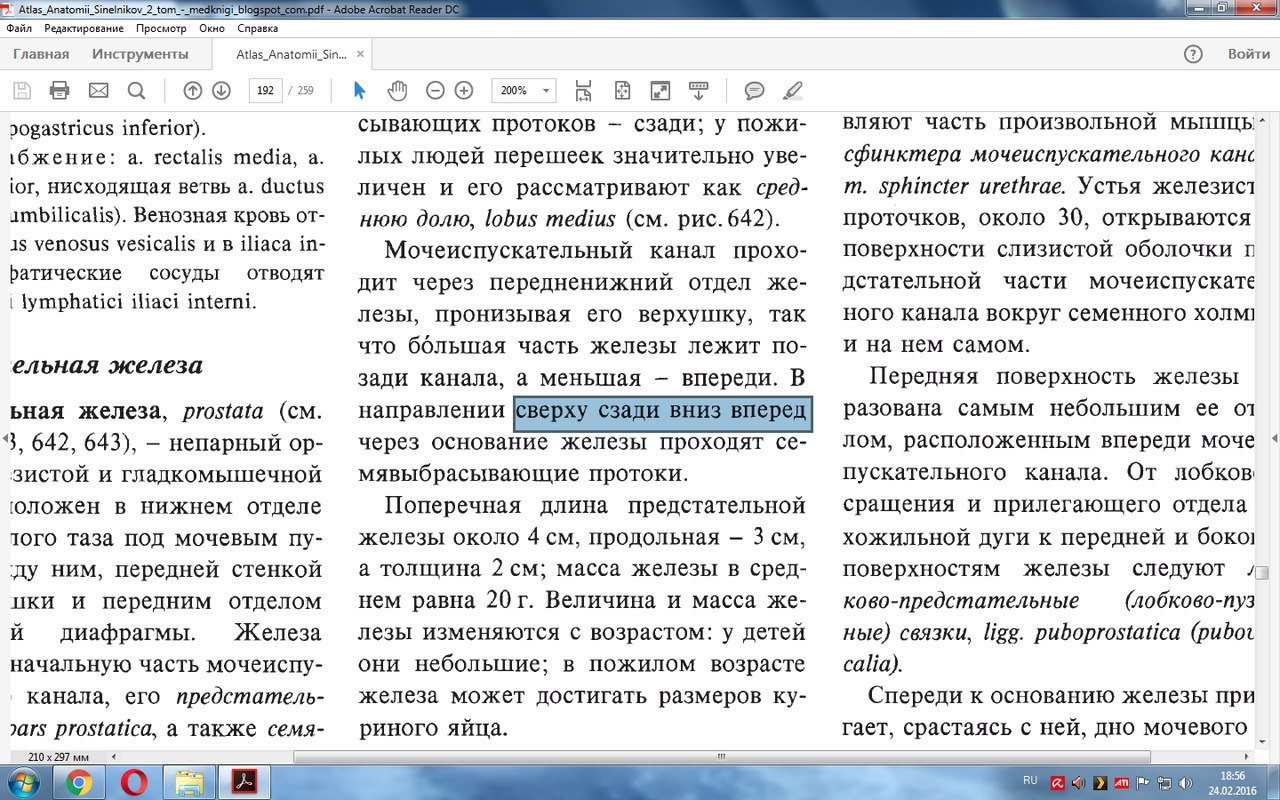Zoom out with the minus button
This screenshot has width=1280, height=800.
[x=435, y=91]
